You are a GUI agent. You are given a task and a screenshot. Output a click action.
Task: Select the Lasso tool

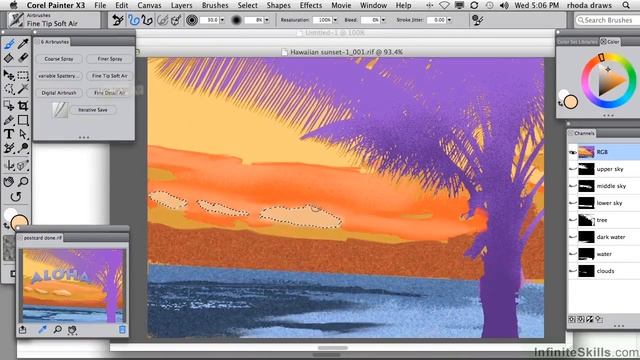(9, 89)
